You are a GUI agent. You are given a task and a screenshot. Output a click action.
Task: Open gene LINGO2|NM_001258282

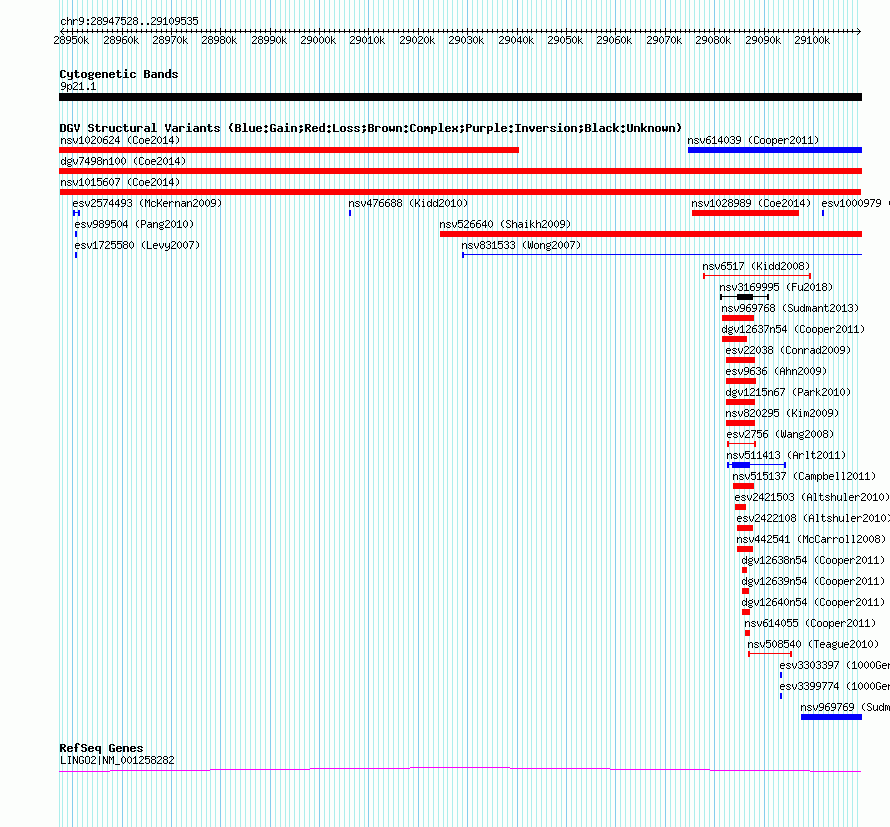click(117, 761)
